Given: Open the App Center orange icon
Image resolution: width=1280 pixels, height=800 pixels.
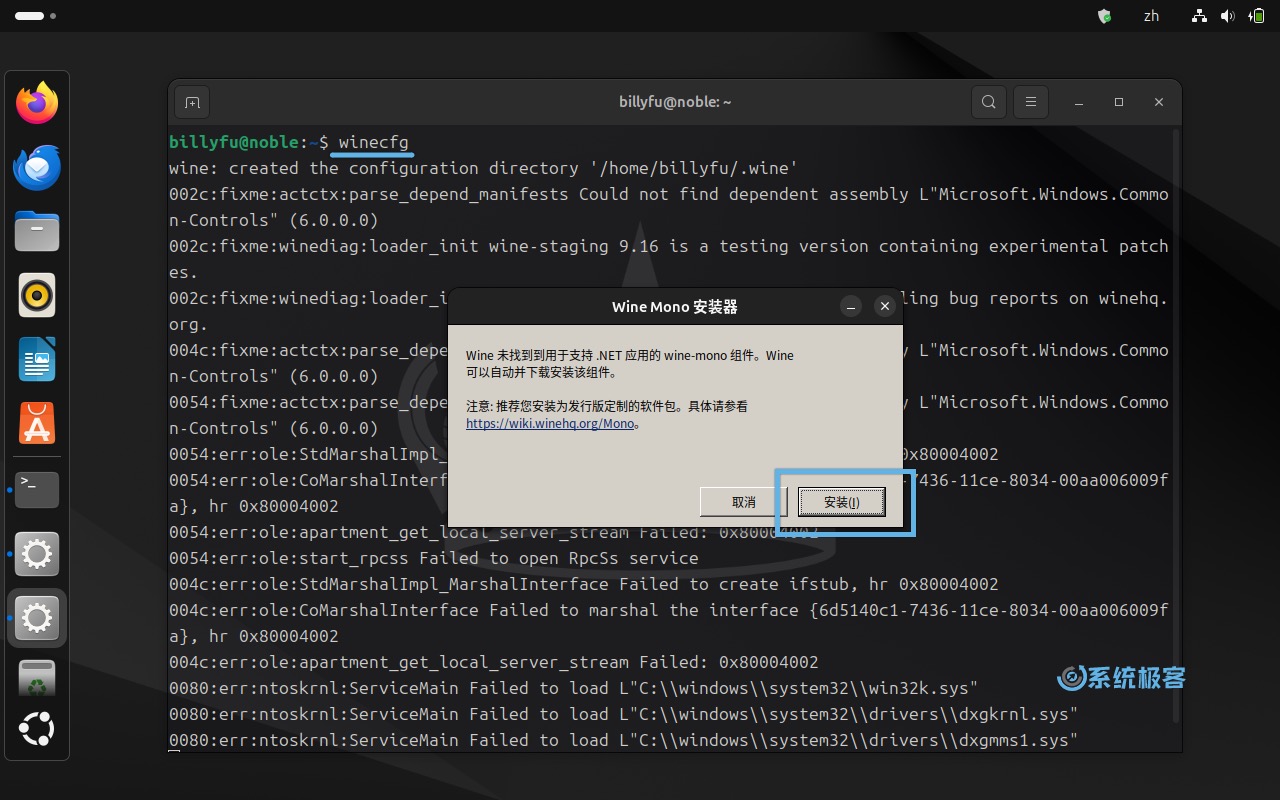Looking at the screenshot, I should click(x=37, y=423).
